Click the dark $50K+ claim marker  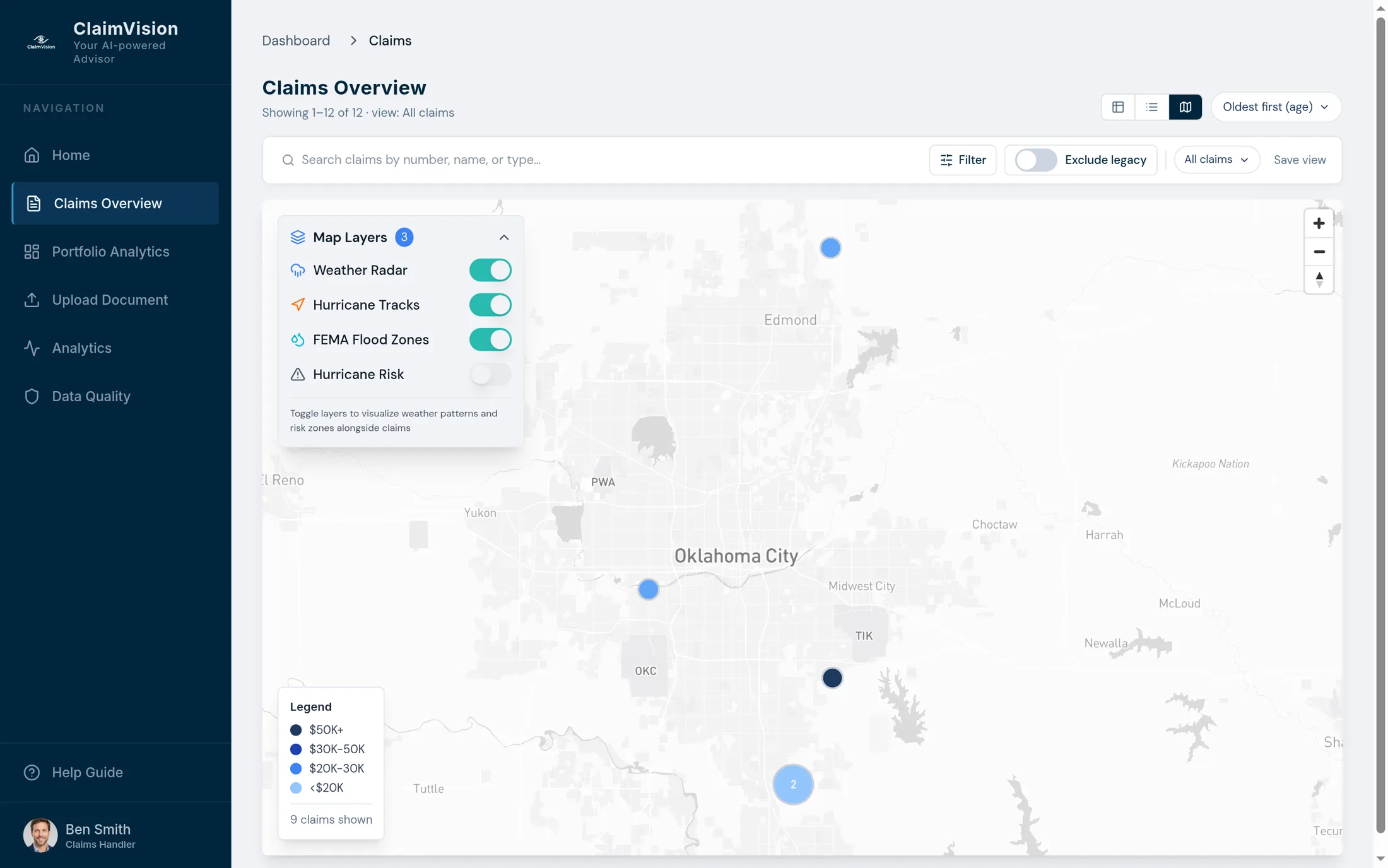(x=832, y=678)
